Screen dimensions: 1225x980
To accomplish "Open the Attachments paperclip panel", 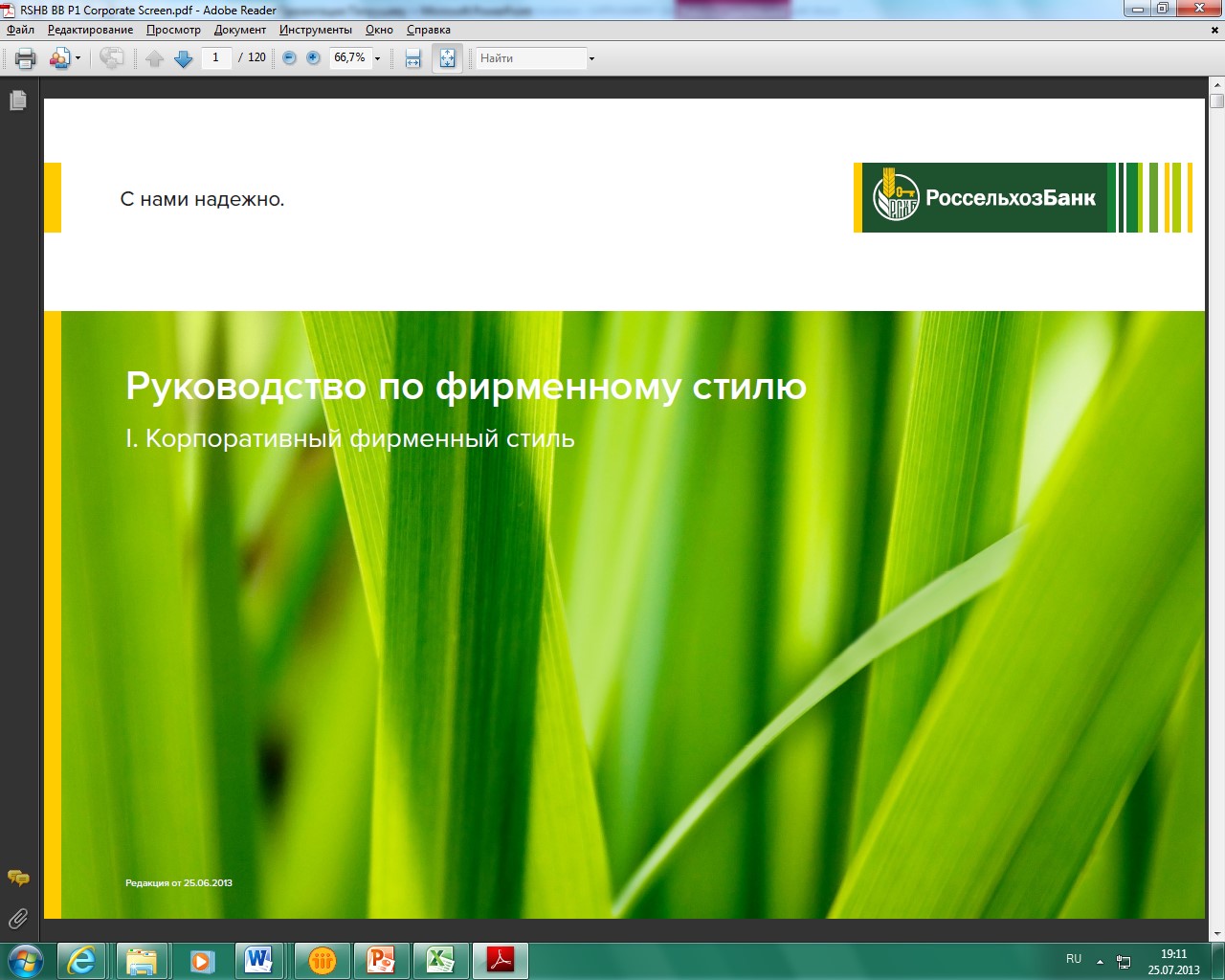I will tap(18, 919).
